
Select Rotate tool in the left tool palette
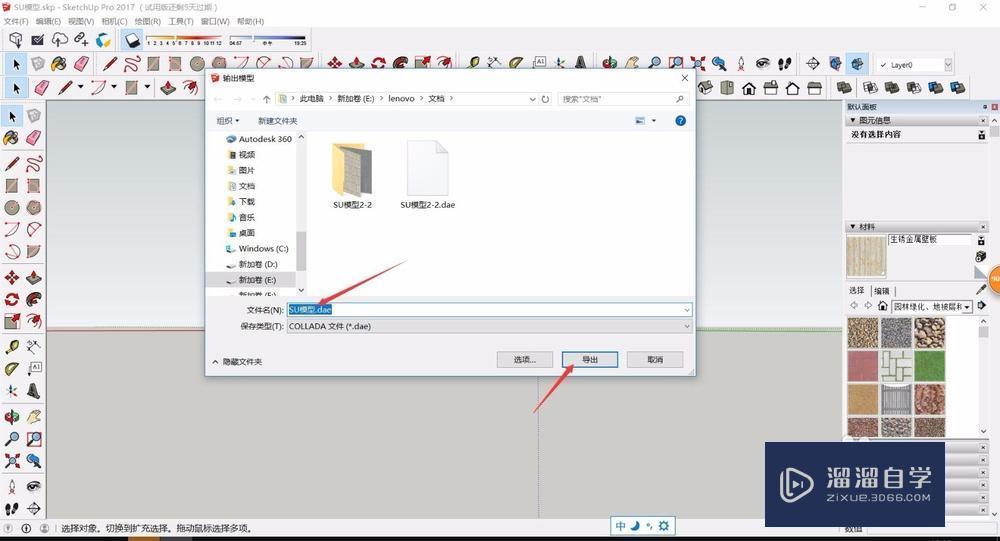pyautogui.click(x=11, y=299)
